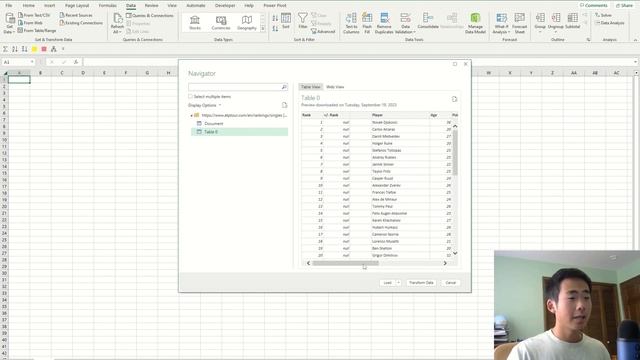640x360 pixels.
Task: Click the Refresh All icon
Action: click(x=118, y=23)
